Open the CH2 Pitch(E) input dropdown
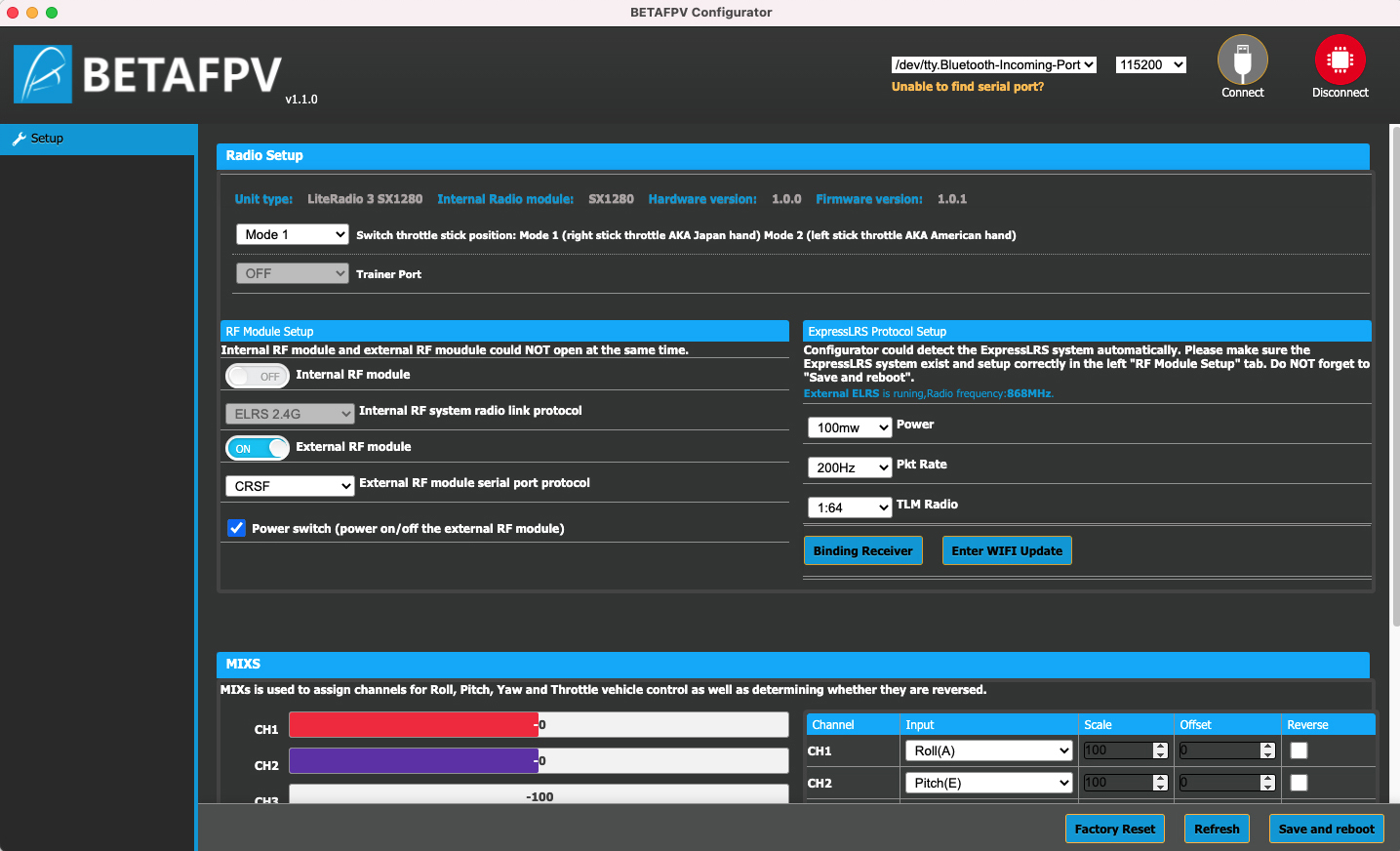The height and width of the screenshot is (851, 1400). point(989,783)
